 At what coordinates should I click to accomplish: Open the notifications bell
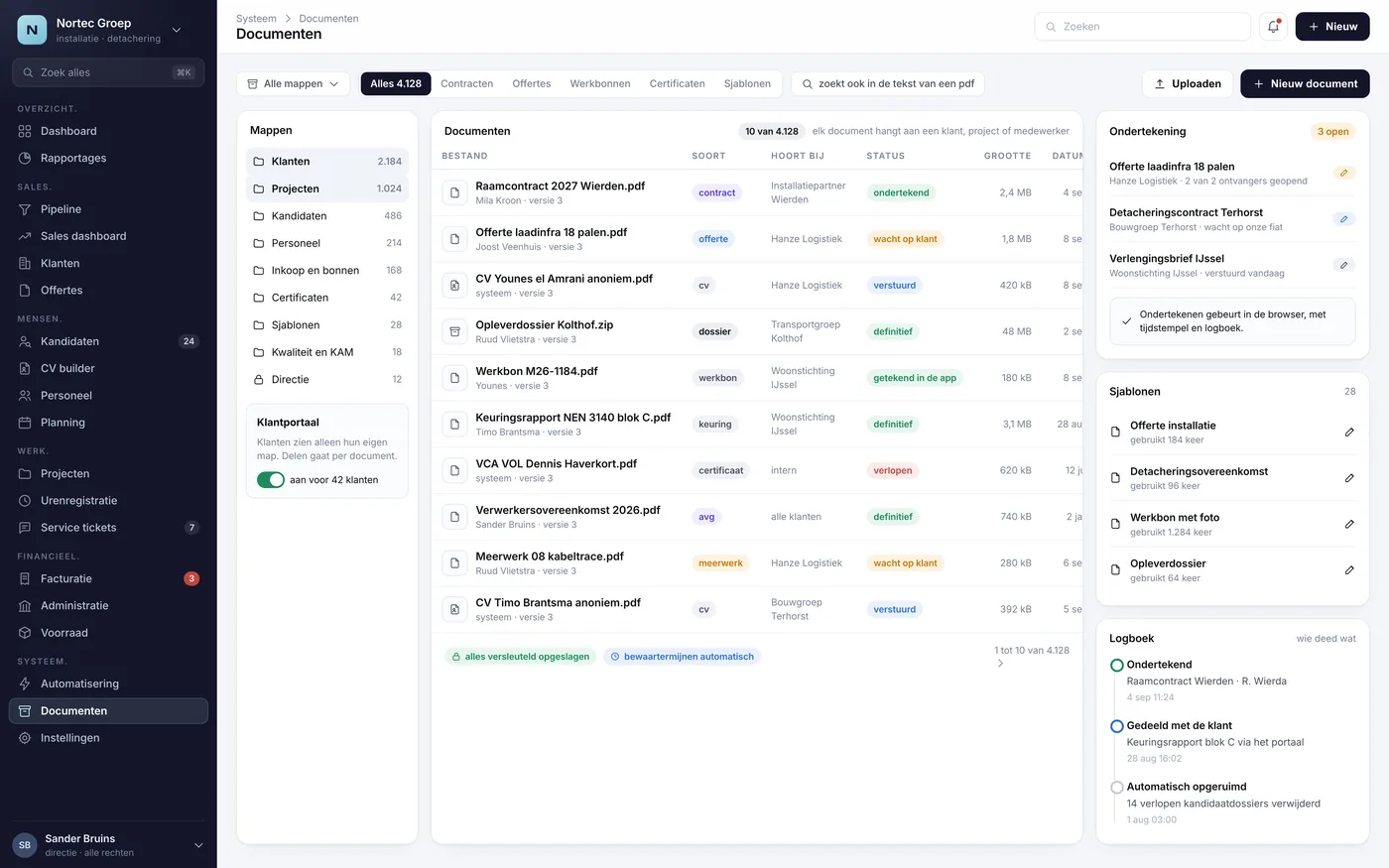click(x=1273, y=27)
